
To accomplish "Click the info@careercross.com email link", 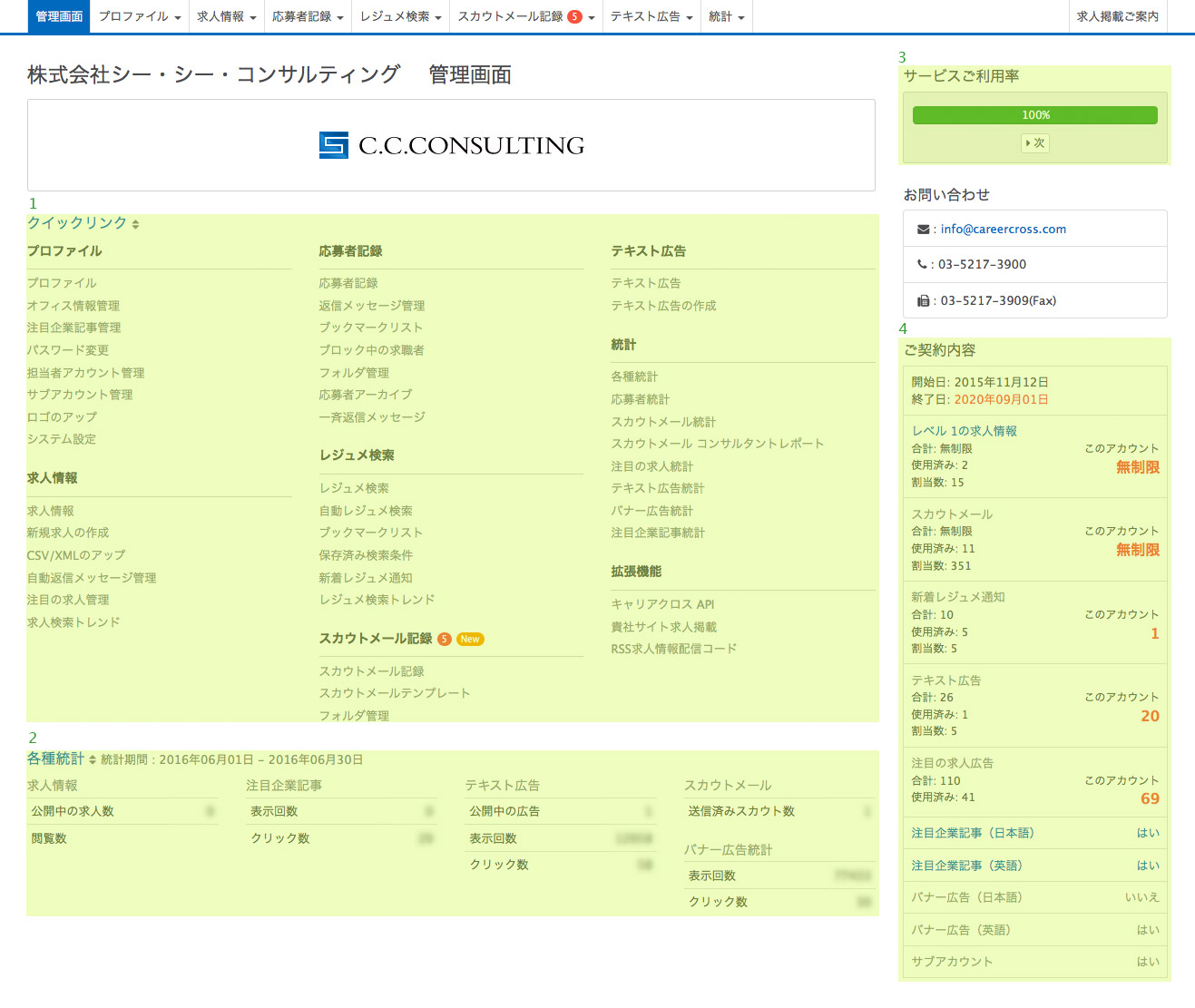I will click(x=1004, y=230).
